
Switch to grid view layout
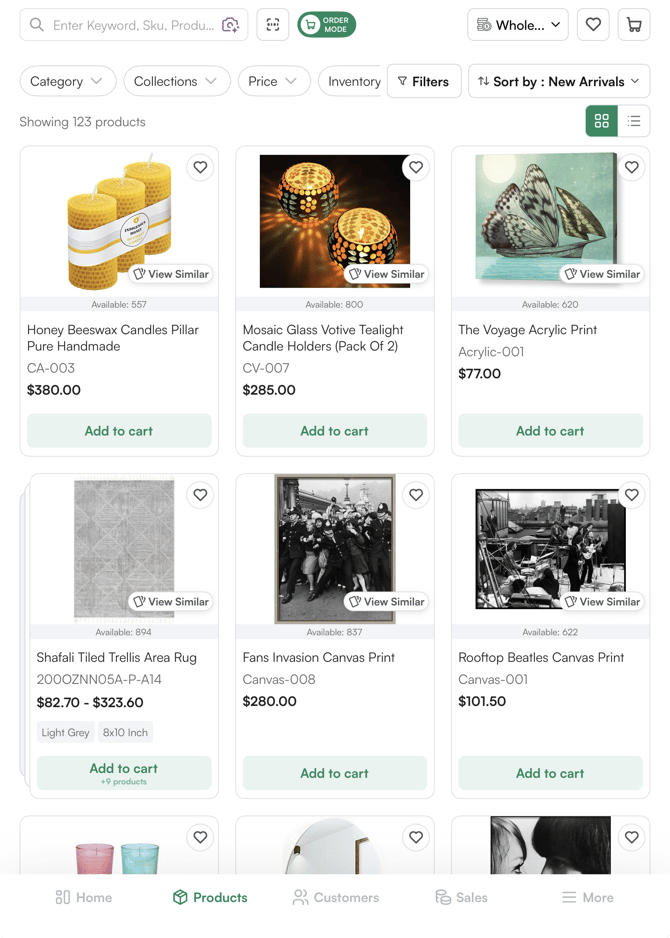pyautogui.click(x=601, y=121)
